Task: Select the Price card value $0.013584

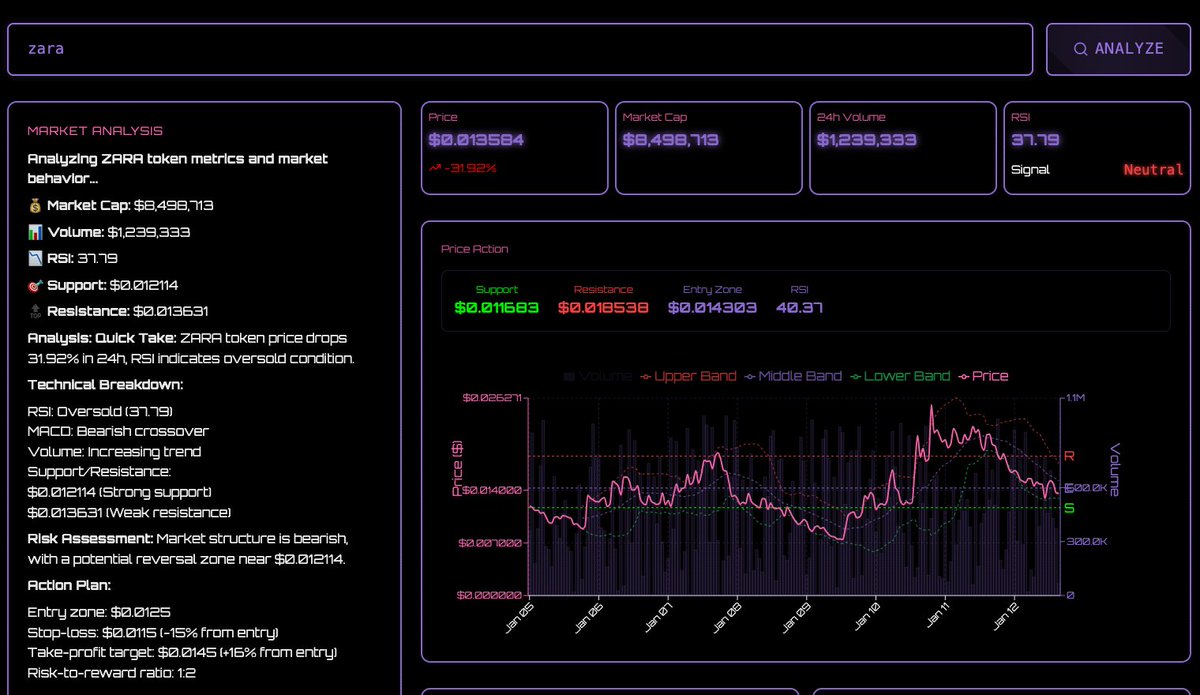Action: click(476, 140)
